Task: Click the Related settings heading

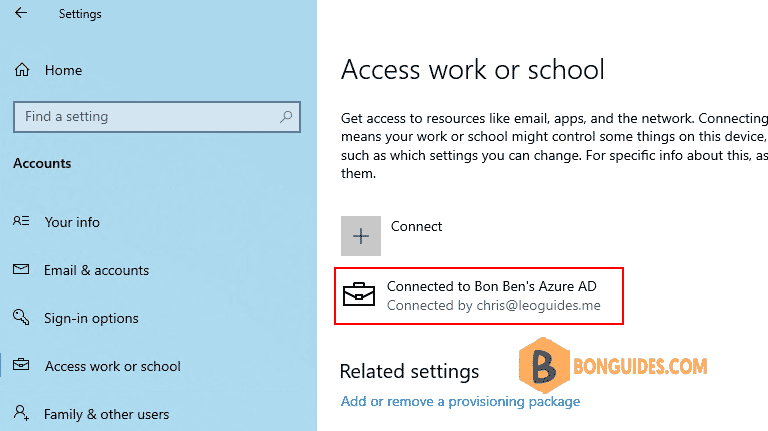Action: 409,371
